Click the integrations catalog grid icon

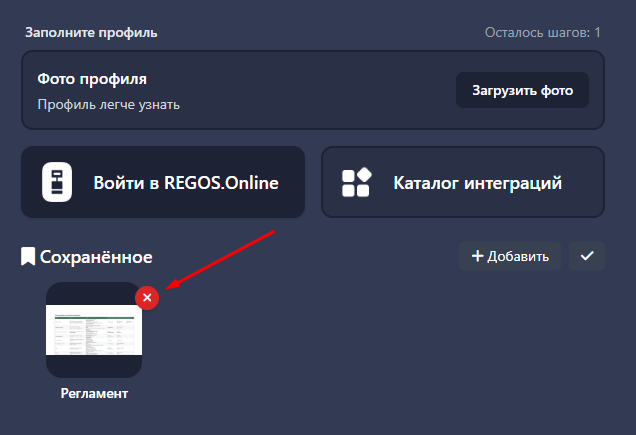[x=356, y=183]
